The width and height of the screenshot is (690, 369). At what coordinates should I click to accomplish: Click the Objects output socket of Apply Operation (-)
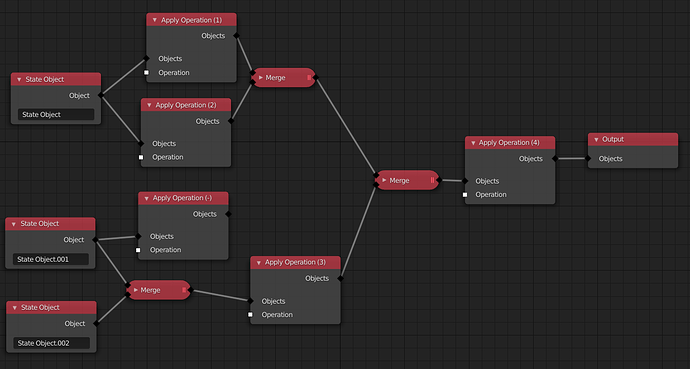228,214
